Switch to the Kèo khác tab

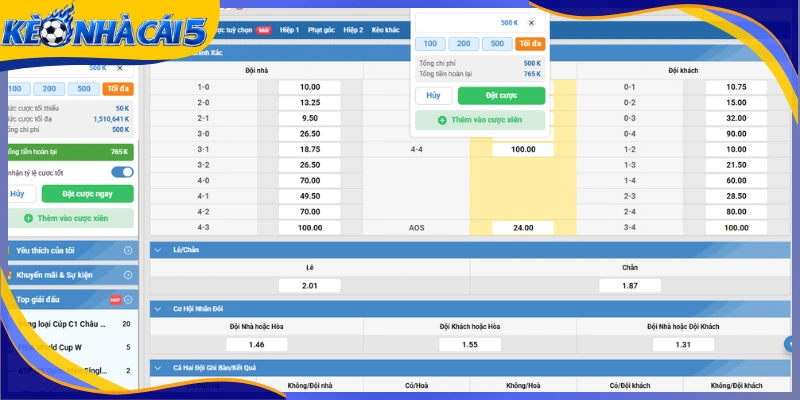(385, 30)
